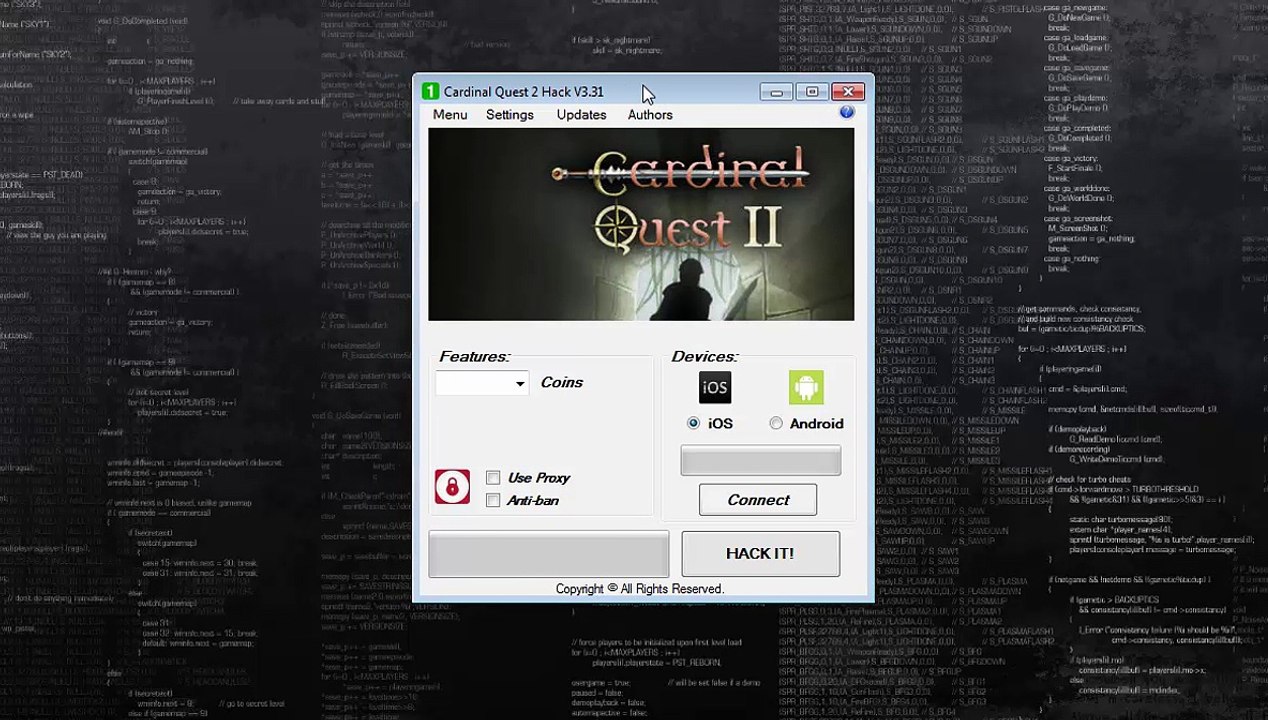The width and height of the screenshot is (1268, 720).
Task: Click the window title 'Cardinal Quest 2 Hack V3.31'
Action: coord(524,92)
